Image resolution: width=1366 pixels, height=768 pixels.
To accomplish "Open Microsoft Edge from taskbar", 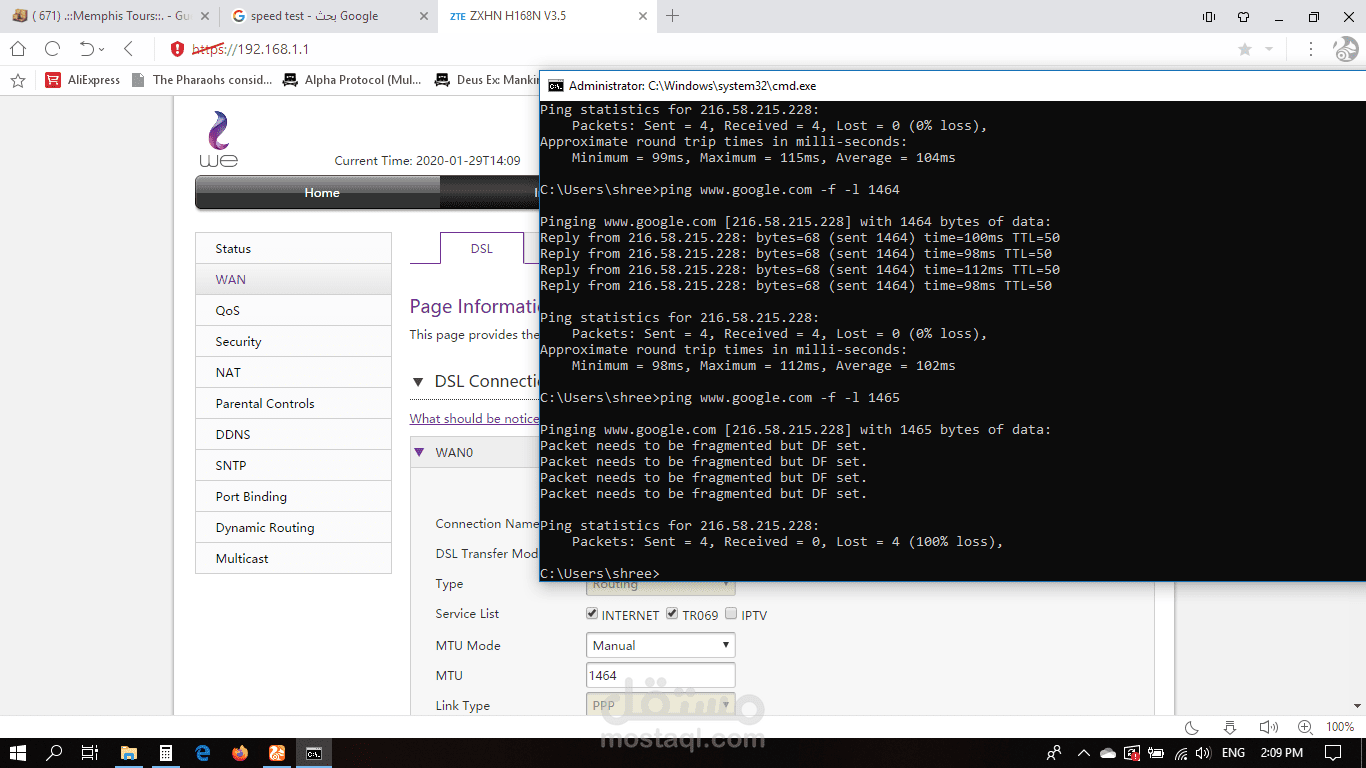I will coord(203,753).
